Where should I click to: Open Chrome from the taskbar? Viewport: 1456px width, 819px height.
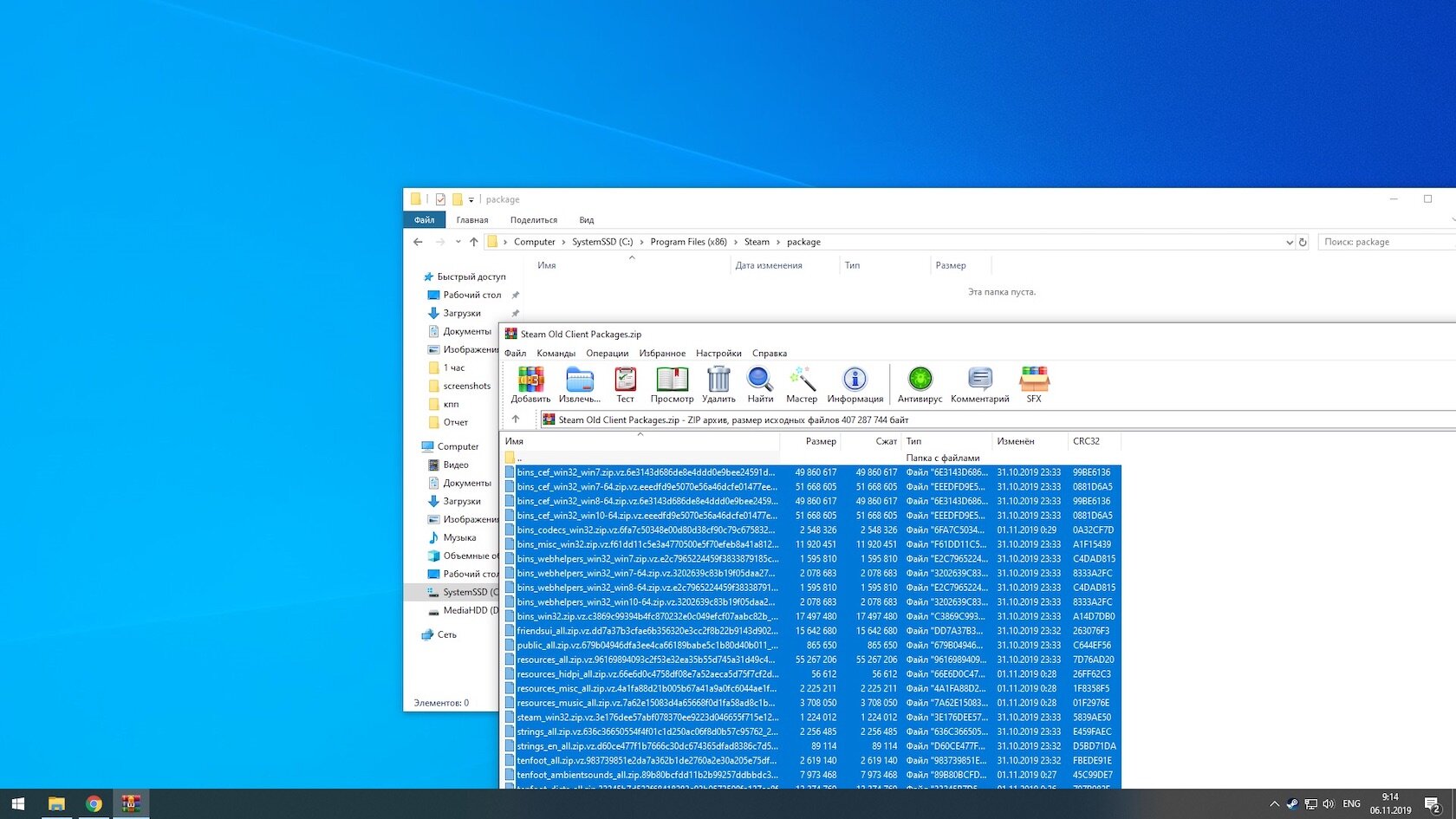click(x=94, y=803)
